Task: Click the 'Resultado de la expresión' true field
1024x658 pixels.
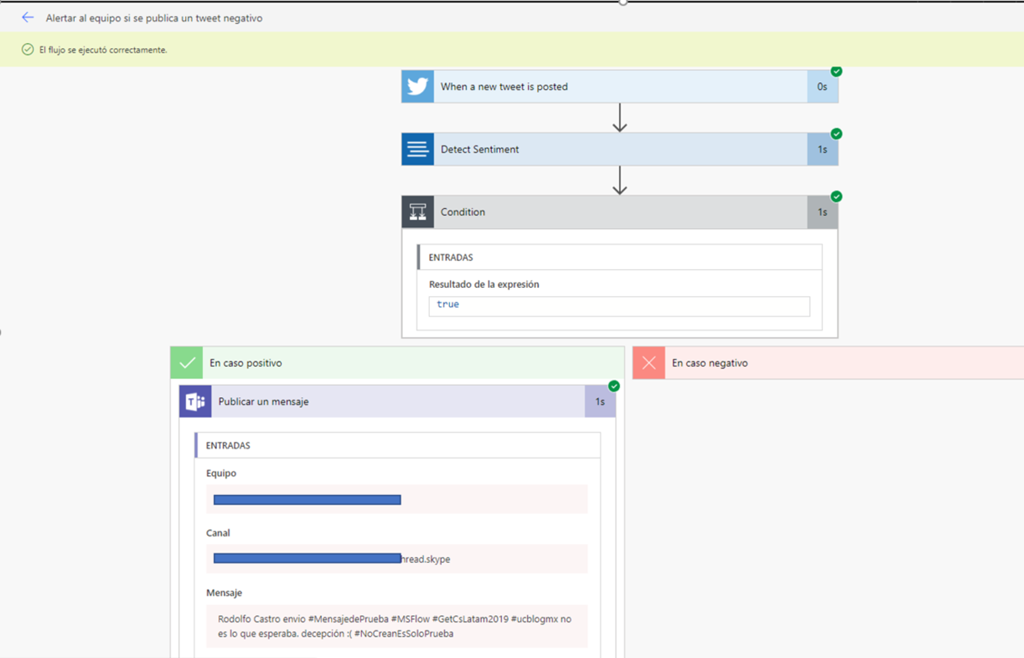Action: click(619, 305)
